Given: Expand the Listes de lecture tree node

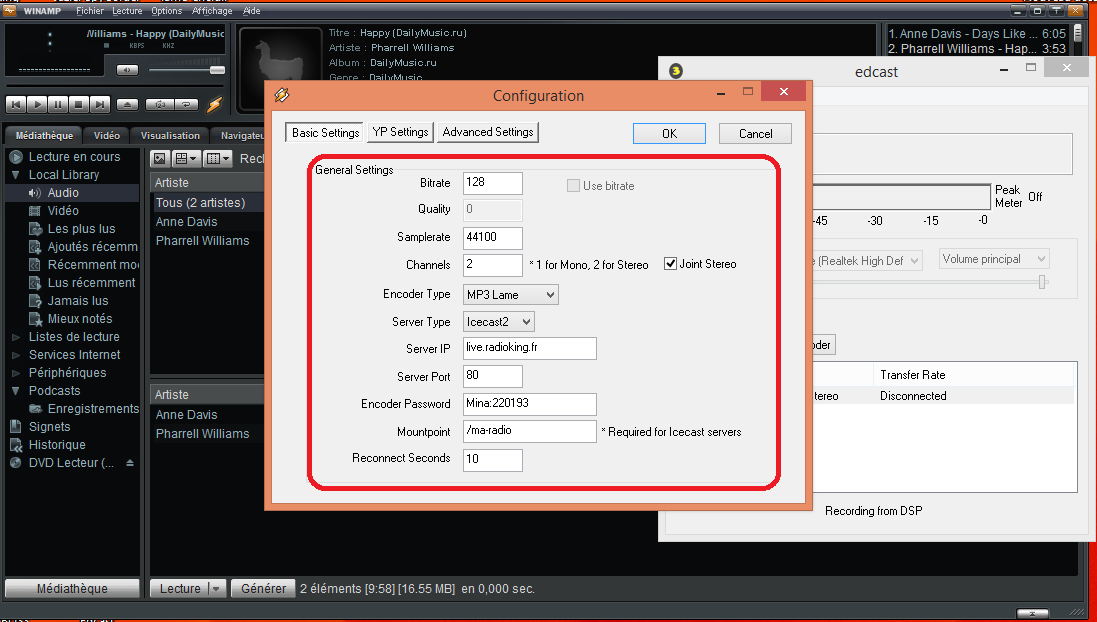Looking at the screenshot, I should click(15, 337).
